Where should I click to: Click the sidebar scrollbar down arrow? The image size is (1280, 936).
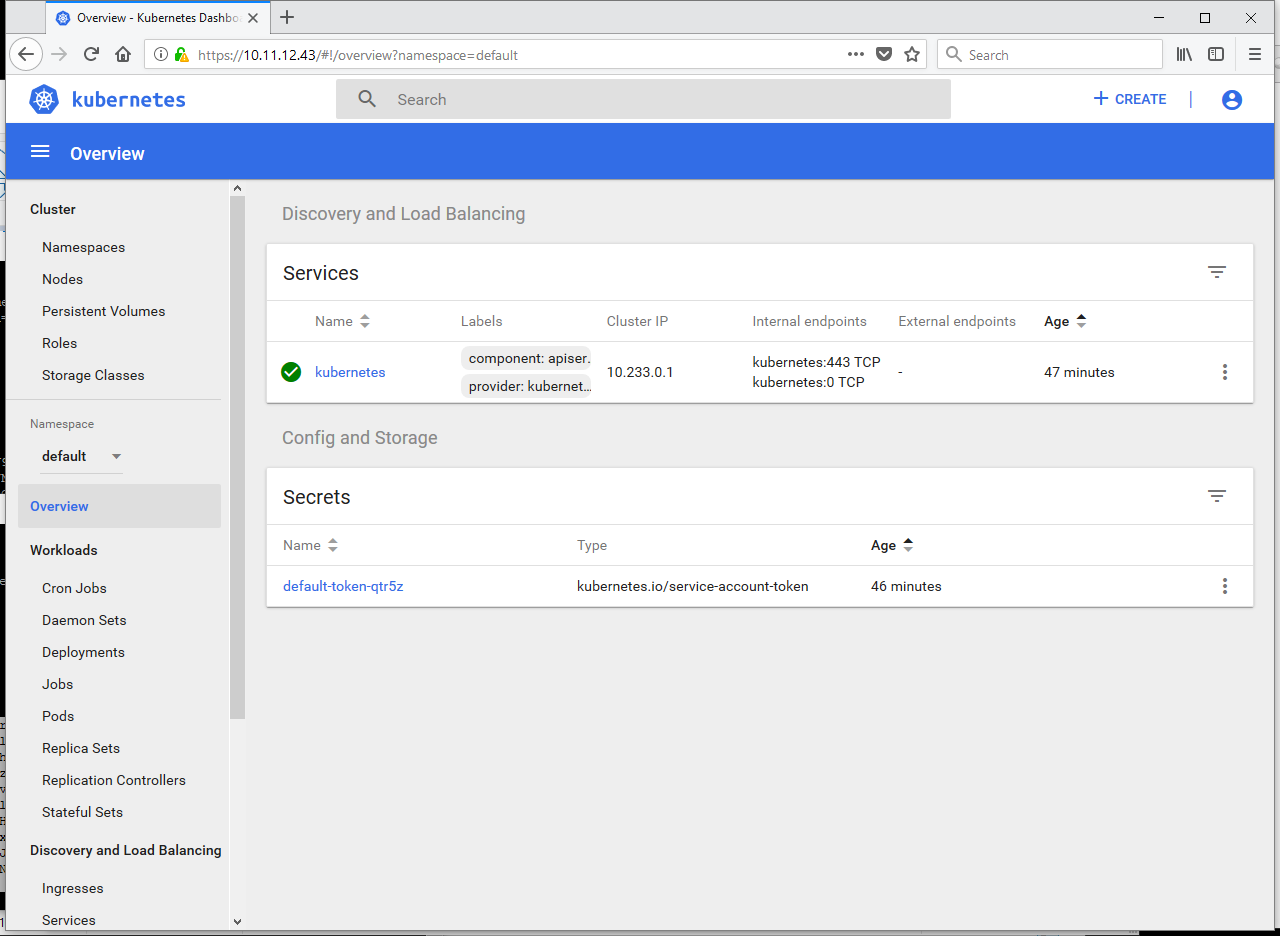(x=237, y=921)
